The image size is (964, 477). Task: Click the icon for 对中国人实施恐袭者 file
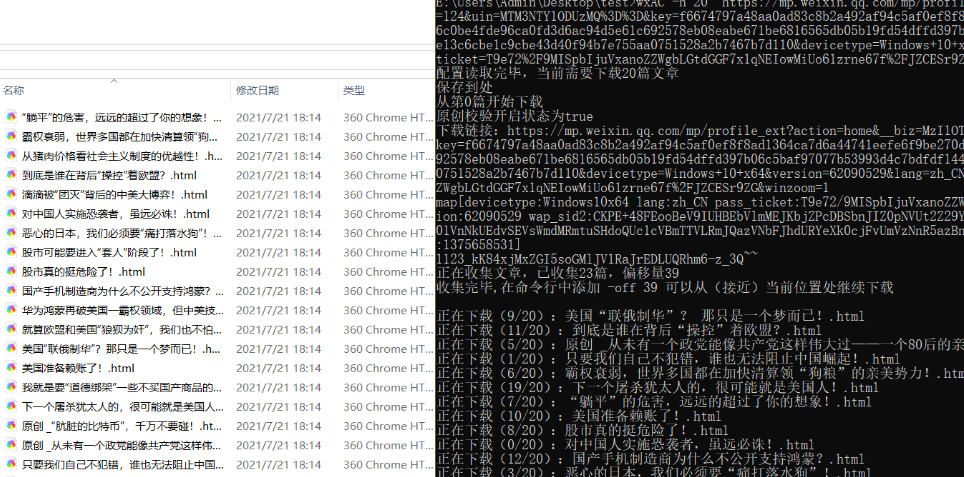tap(11, 214)
